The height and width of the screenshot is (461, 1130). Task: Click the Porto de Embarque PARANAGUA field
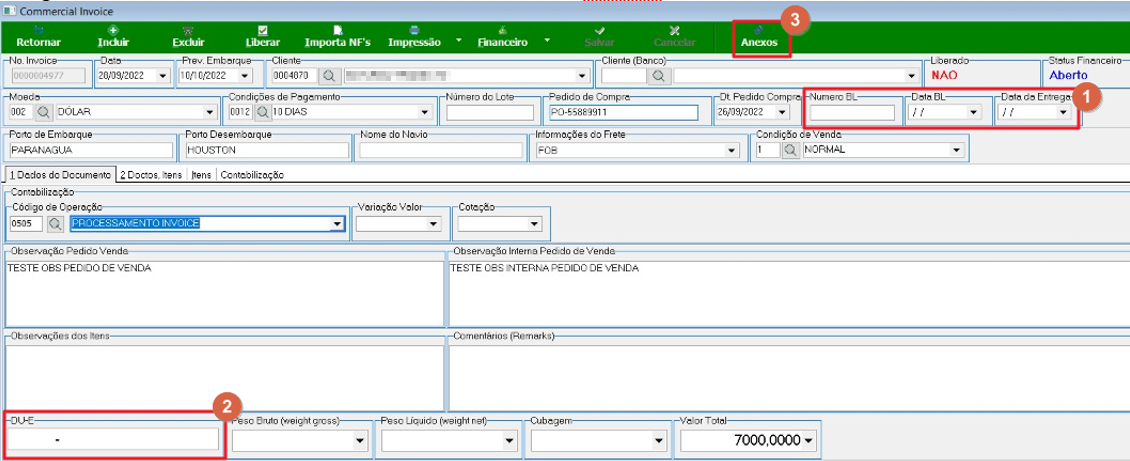point(92,150)
